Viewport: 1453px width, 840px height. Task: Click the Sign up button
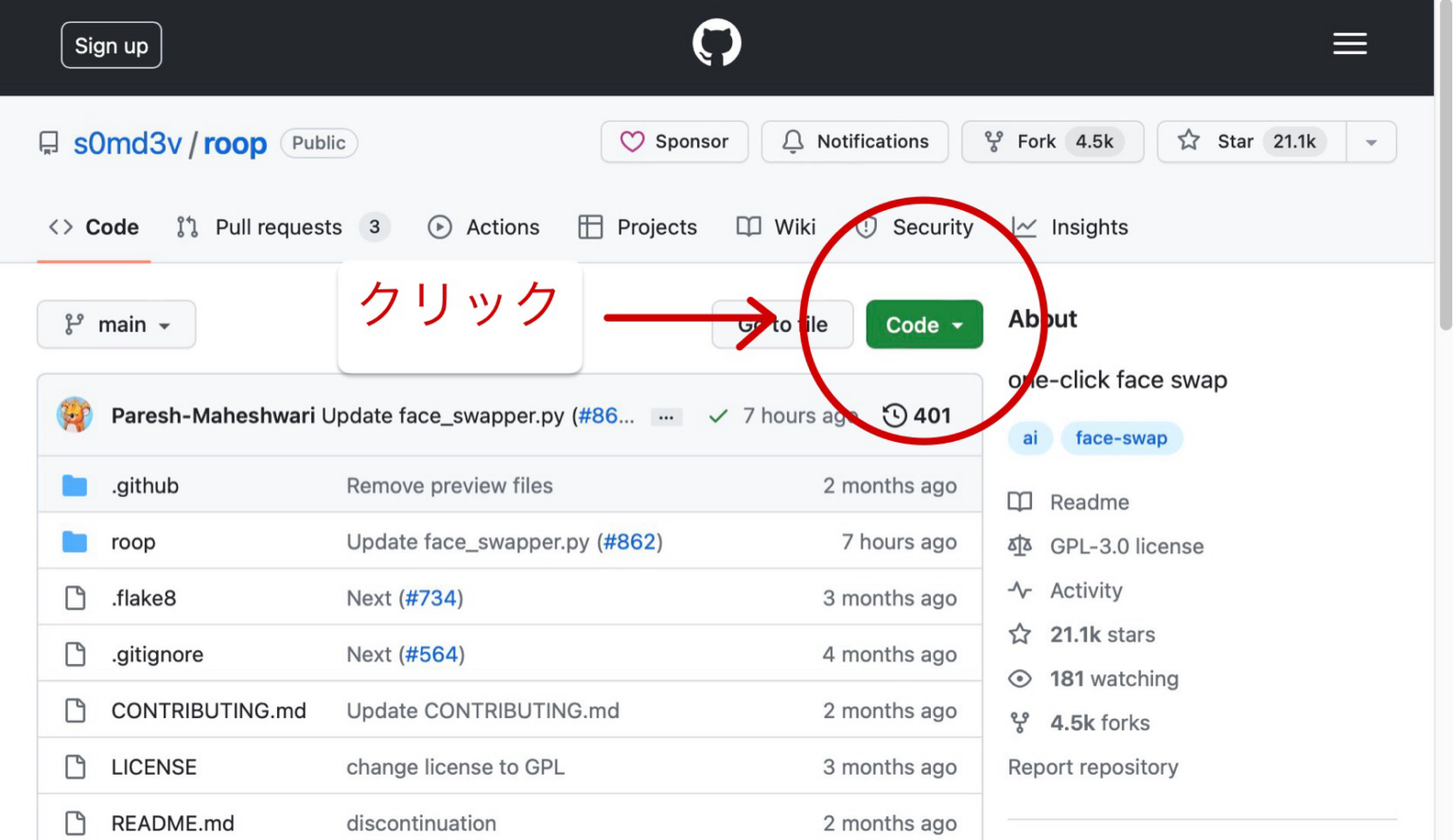111,44
